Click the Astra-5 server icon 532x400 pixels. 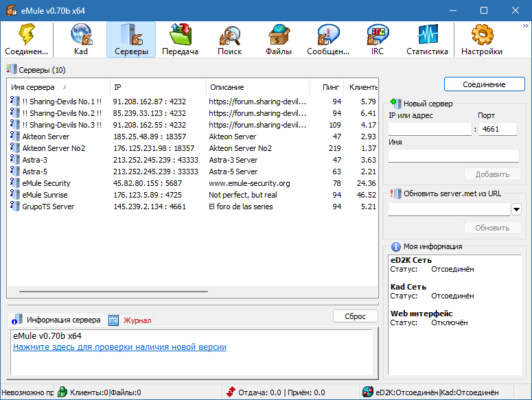[x=15, y=171]
